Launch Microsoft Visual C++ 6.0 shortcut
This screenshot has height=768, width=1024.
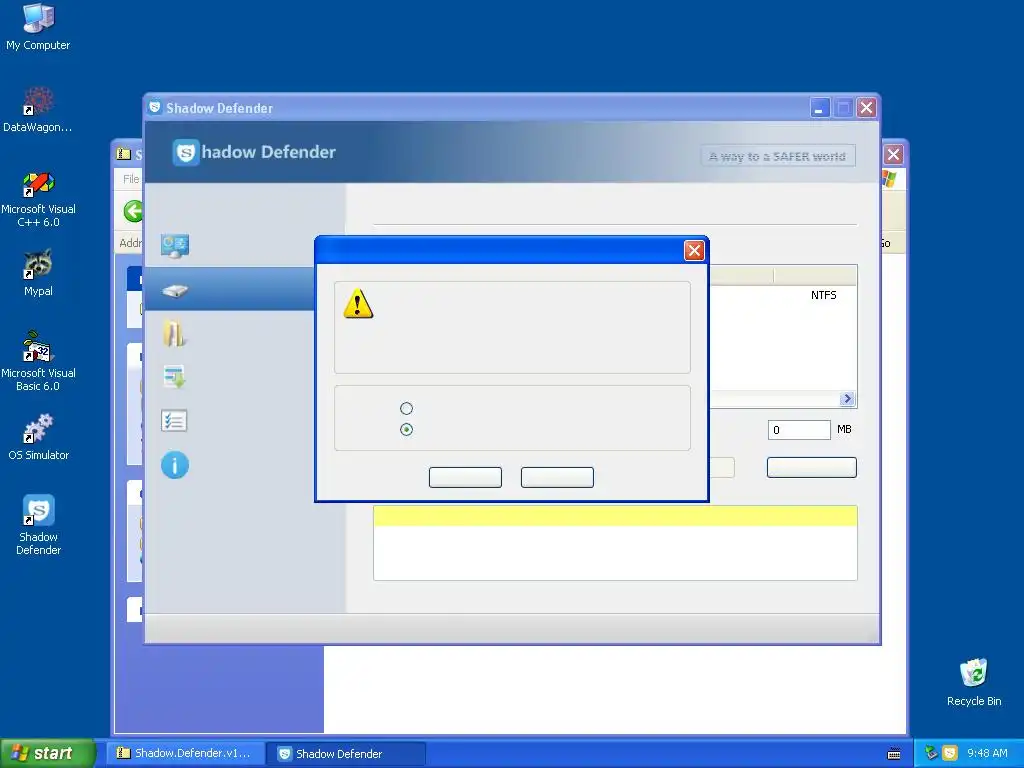click(38, 199)
